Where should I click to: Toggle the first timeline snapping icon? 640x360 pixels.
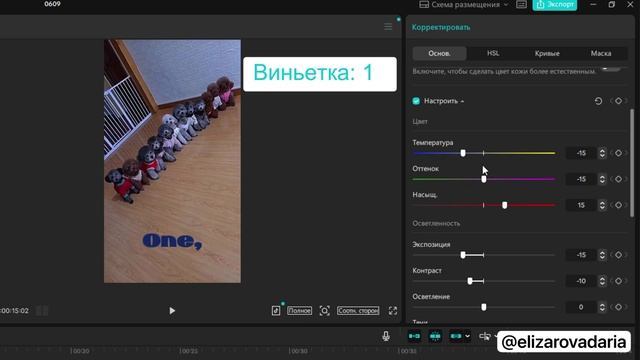[x=414, y=336]
